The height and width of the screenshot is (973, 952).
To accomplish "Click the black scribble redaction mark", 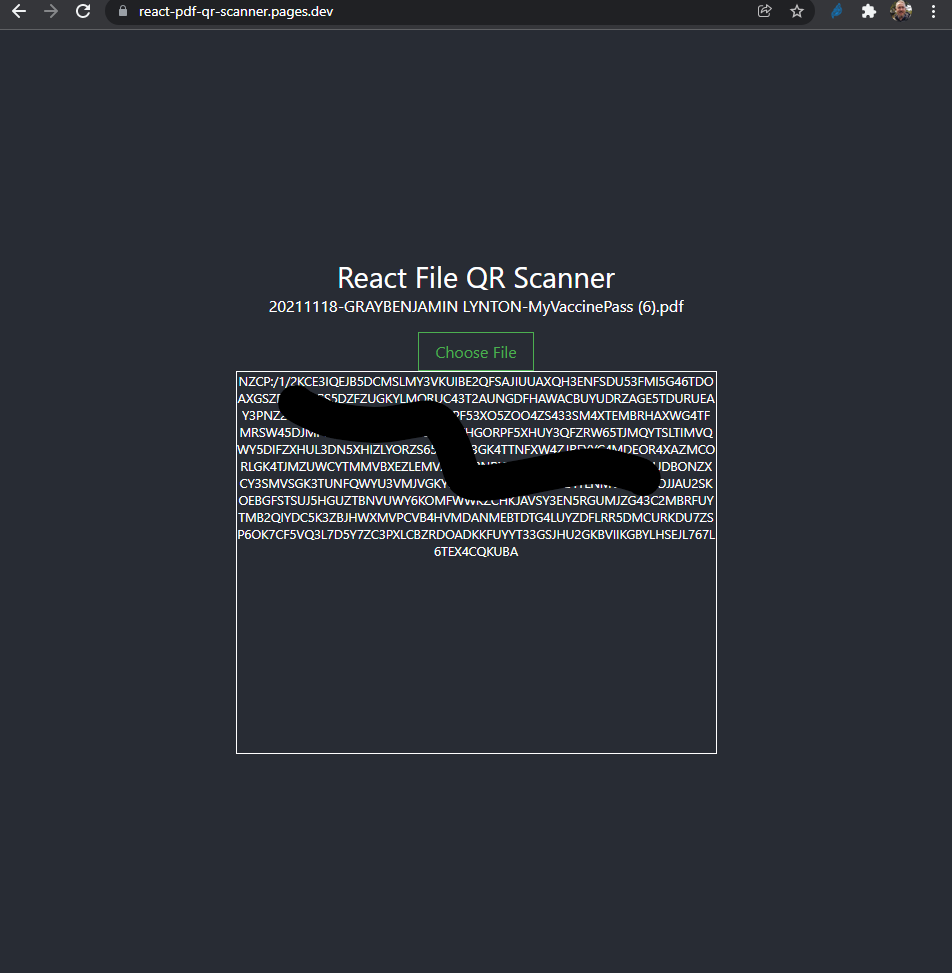I will click(450, 440).
